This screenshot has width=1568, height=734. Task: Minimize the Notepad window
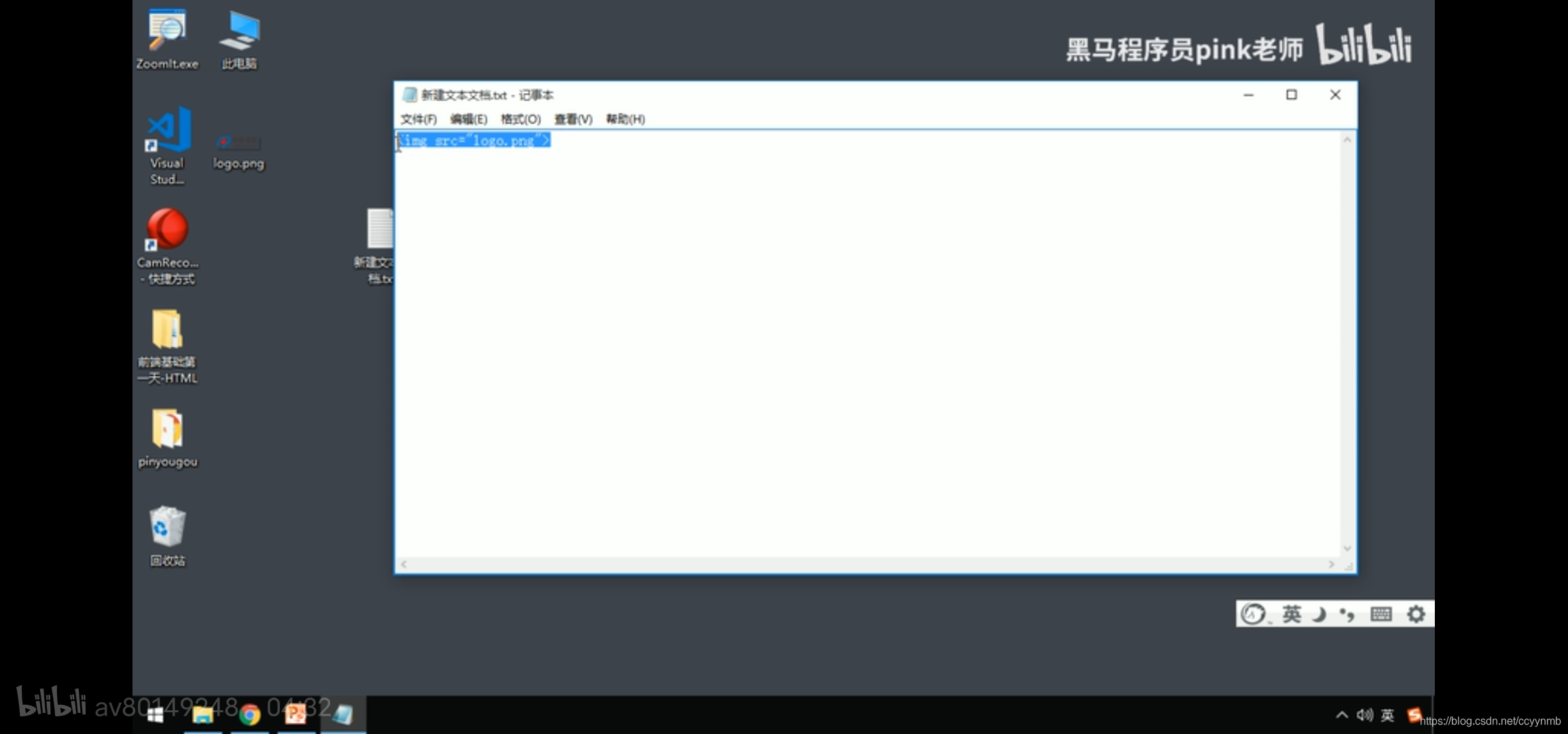coord(1249,94)
